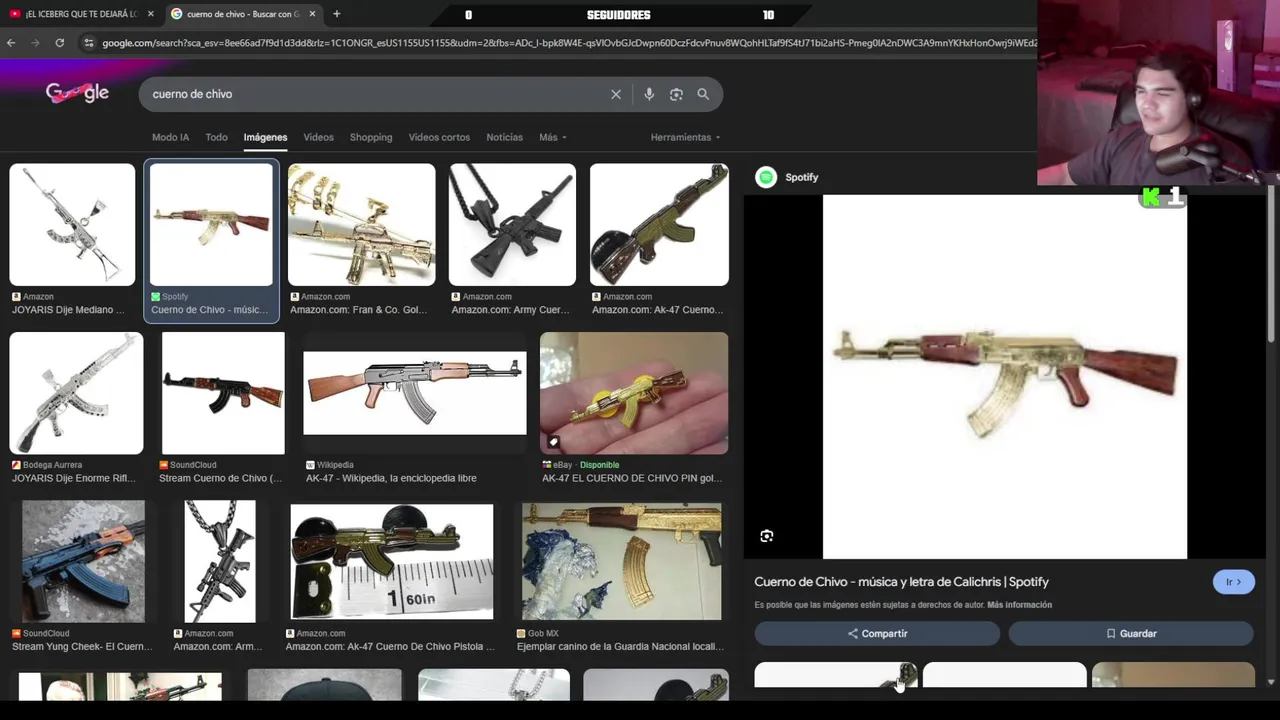Open Google Lens image search icon
This screenshot has width=1280, height=720.
click(676, 94)
